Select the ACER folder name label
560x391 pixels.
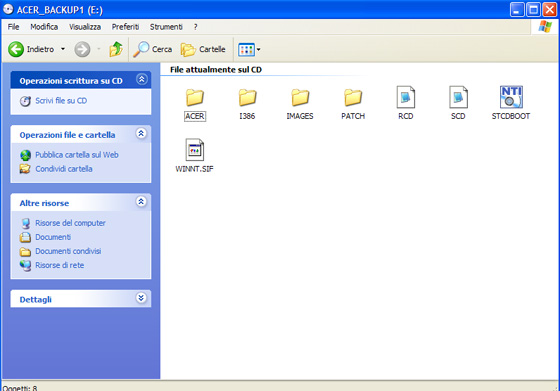tap(195, 116)
